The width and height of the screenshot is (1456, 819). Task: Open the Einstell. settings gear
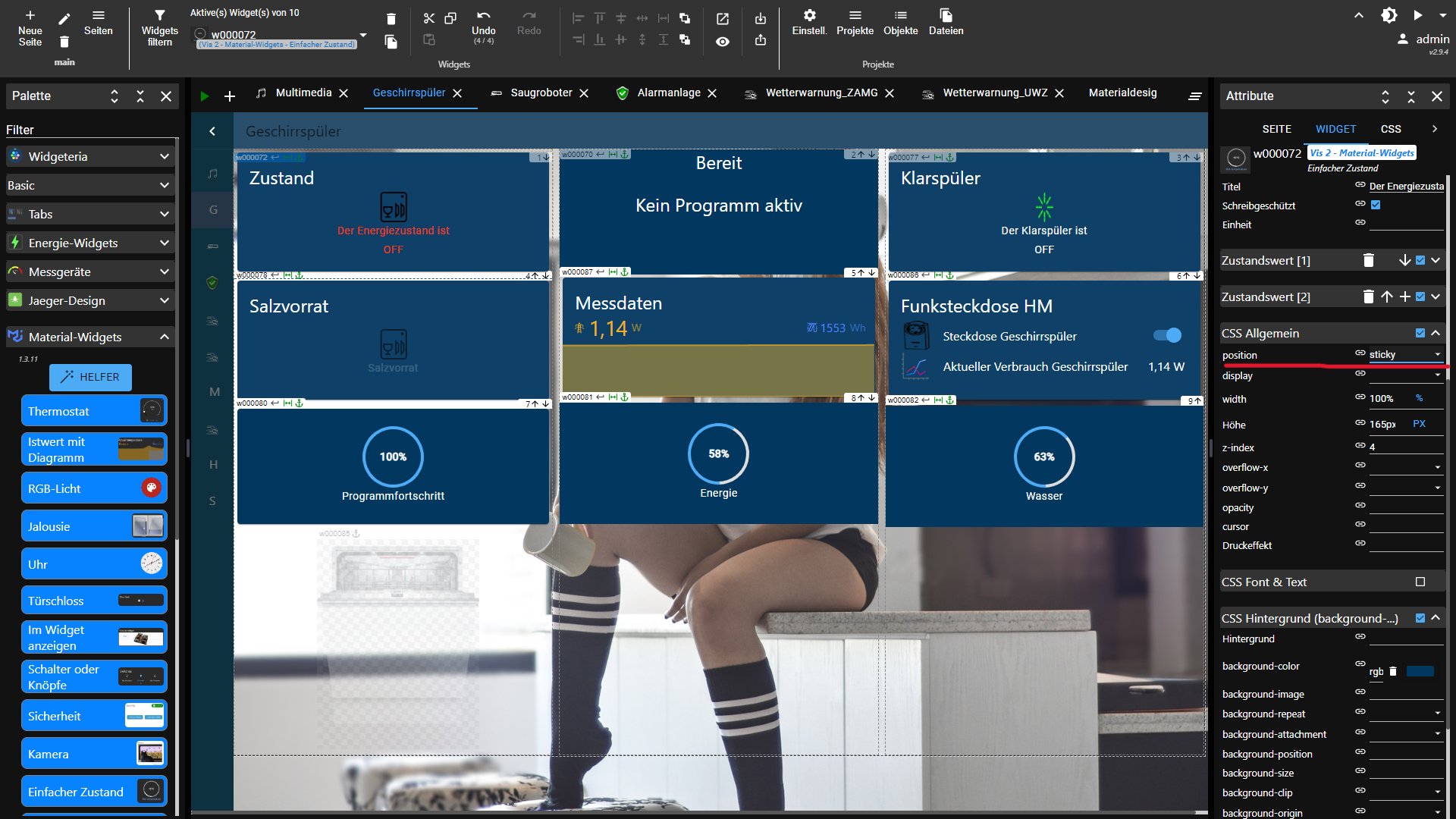click(809, 15)
